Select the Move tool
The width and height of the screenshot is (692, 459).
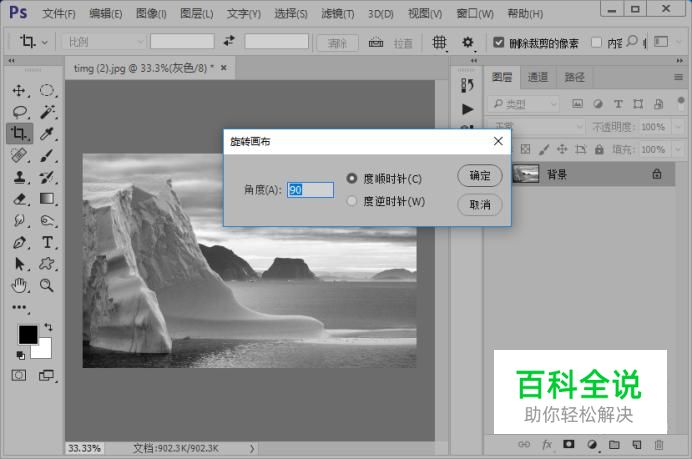[x=19, y=90]
